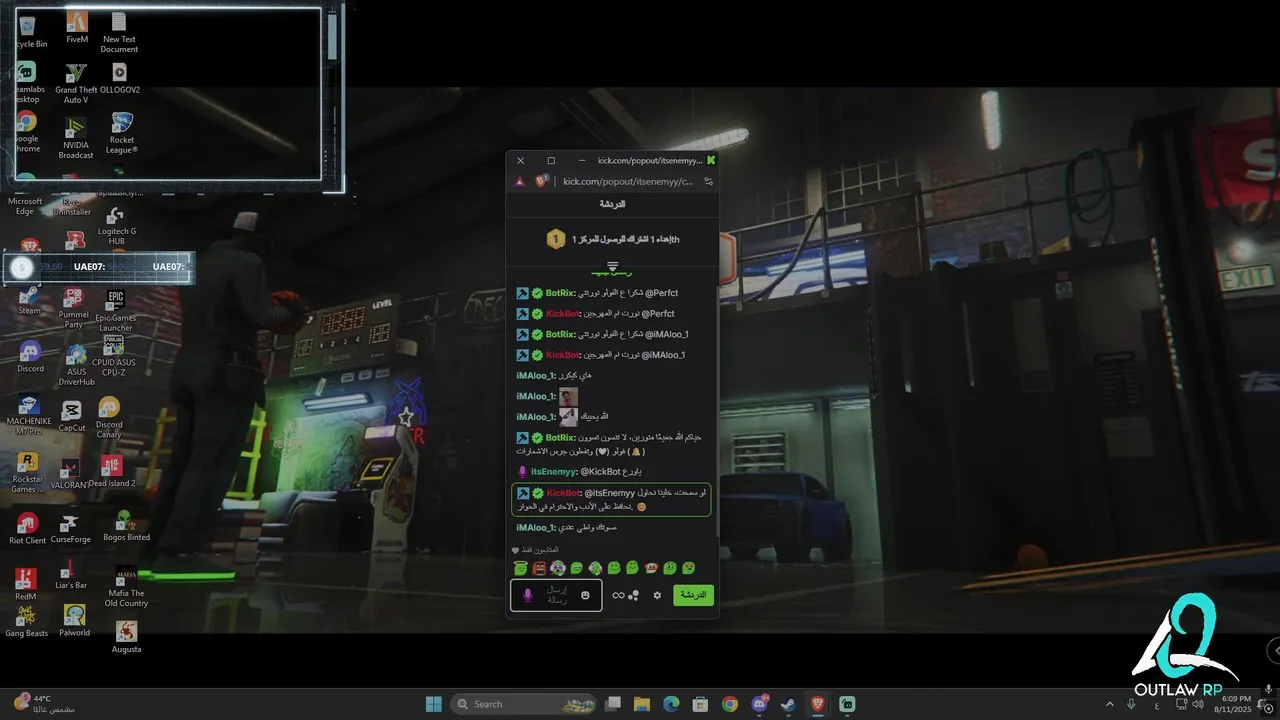
Task: Open the Discord desktop shortcut
Action: (x=30, y=357)
